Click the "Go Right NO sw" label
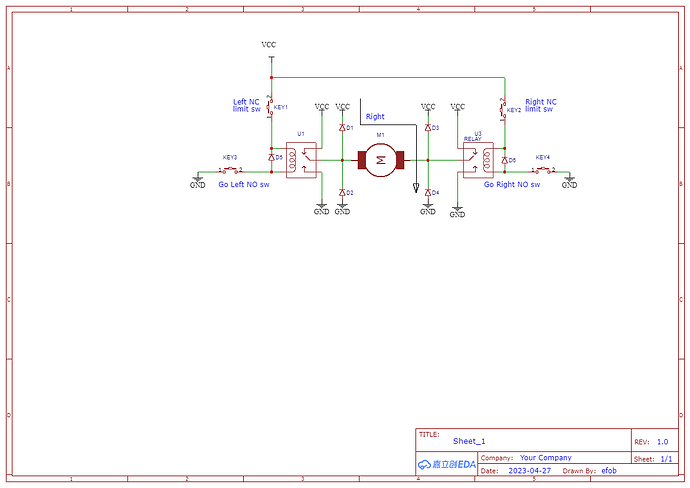690x488 pixels. pyautogui.click(x=512, y=184)
